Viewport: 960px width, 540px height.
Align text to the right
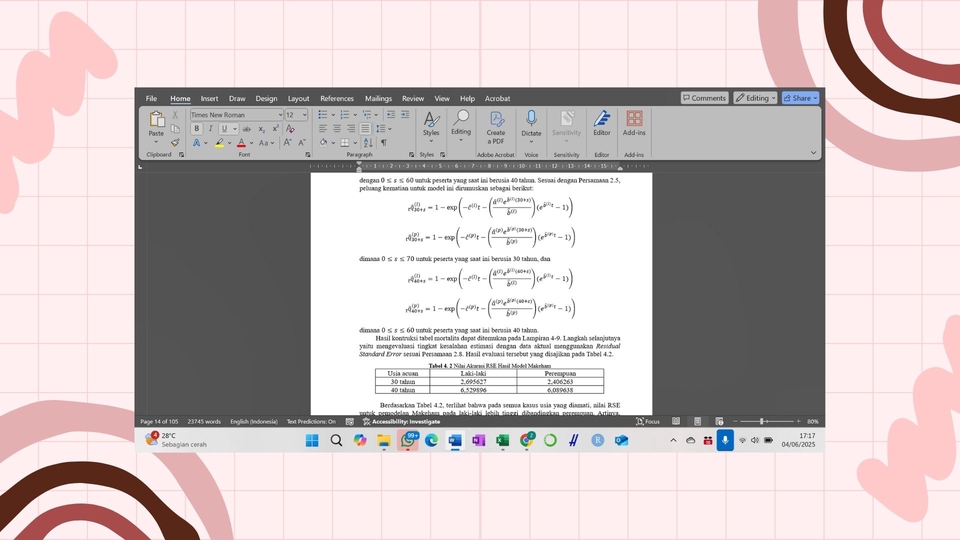point(351,129)
